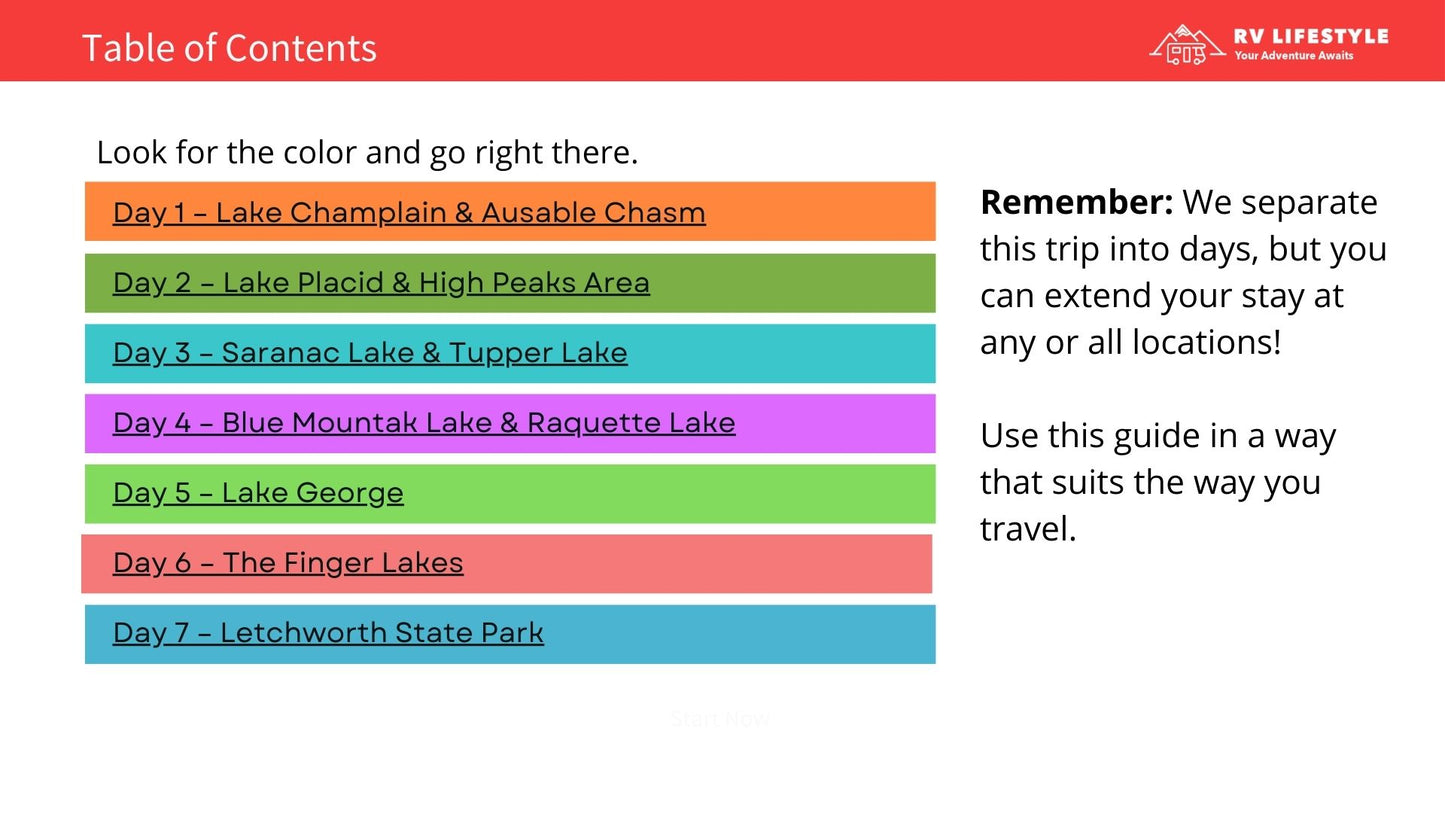Click the salmon pink Day 6 bar
Image resolution: width=1445 pixels, height=813 pixels.
[x=700, y=564]
